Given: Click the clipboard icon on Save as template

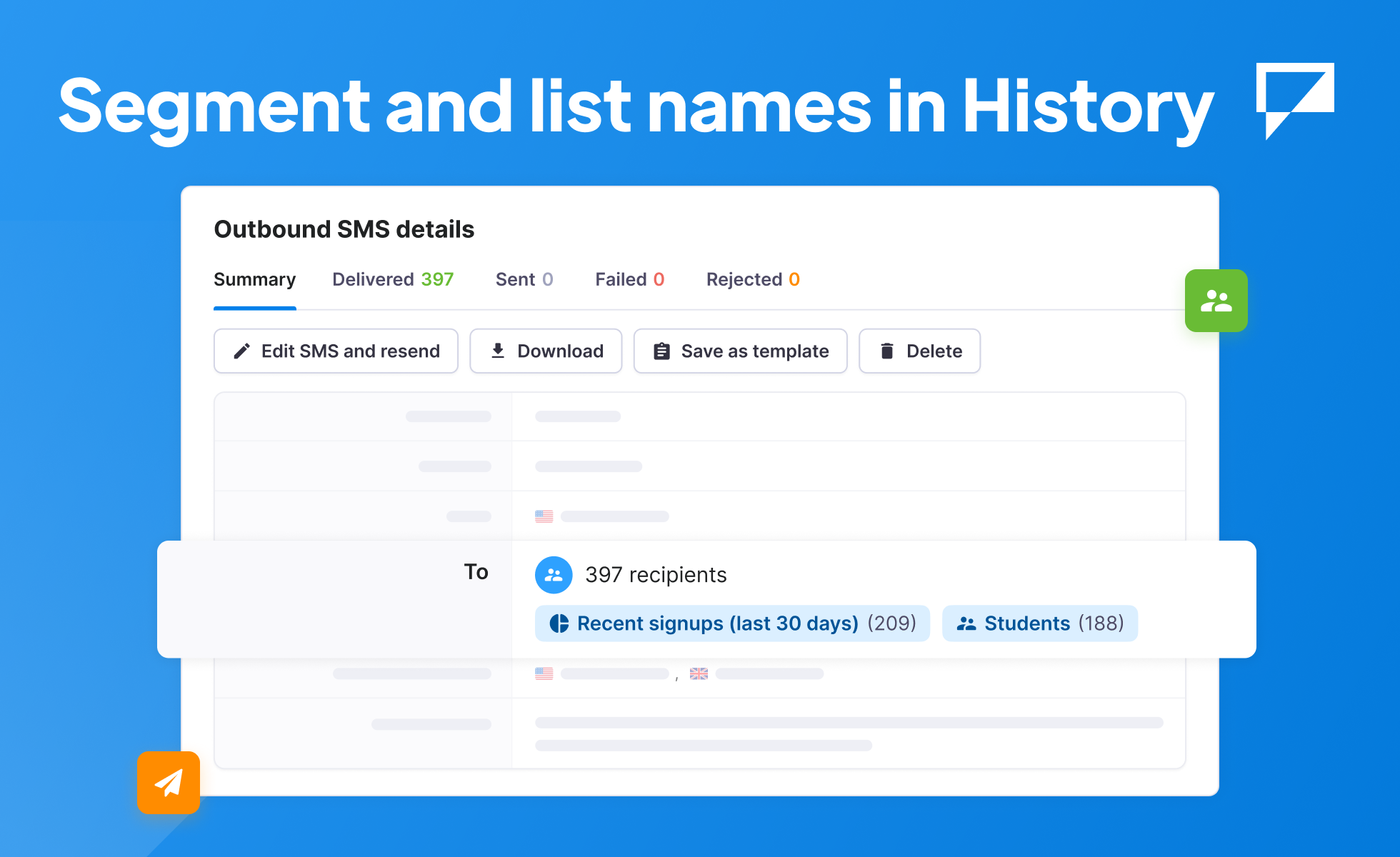Looking at the screenshot, I should pos(661,351).
